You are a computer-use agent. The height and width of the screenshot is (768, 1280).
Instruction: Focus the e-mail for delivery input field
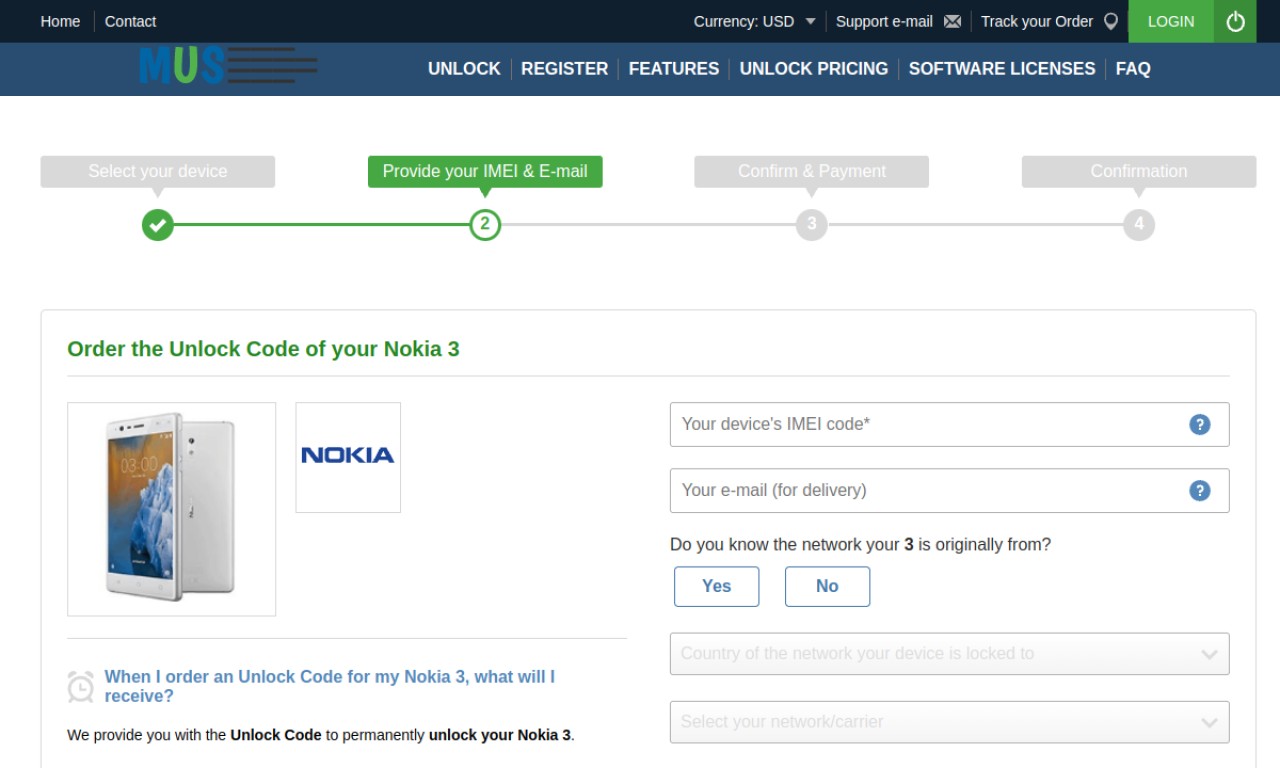click(x=949, y=490)
